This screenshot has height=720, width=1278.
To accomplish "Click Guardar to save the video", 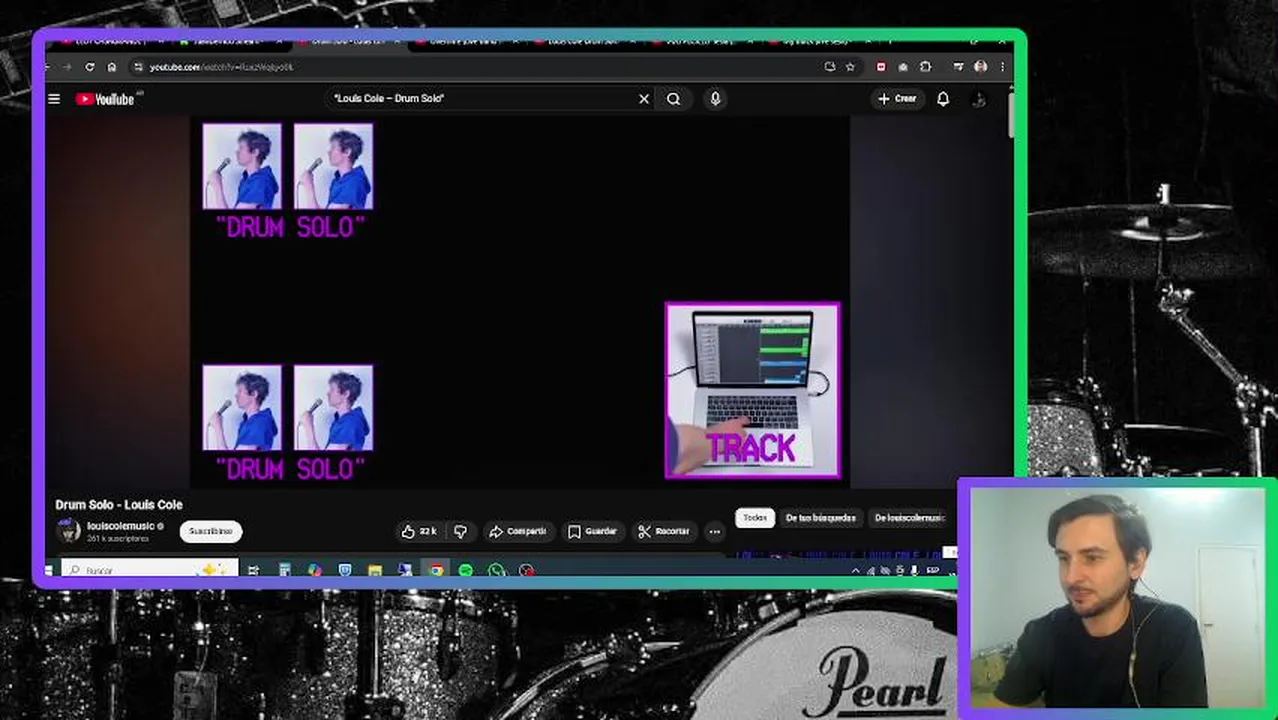I will point(592,531).
